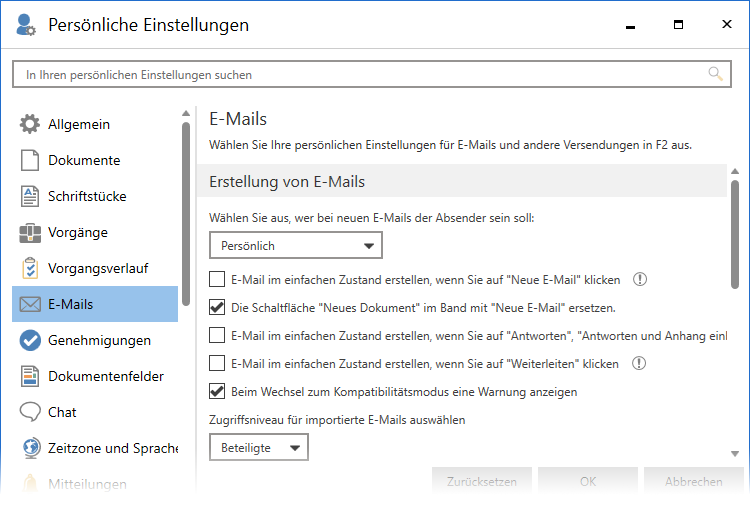This screenshot has height=507, width=750.
Task: Click the Allgemein gear icon
Action: pyautogui.click(x=30, y=124)
